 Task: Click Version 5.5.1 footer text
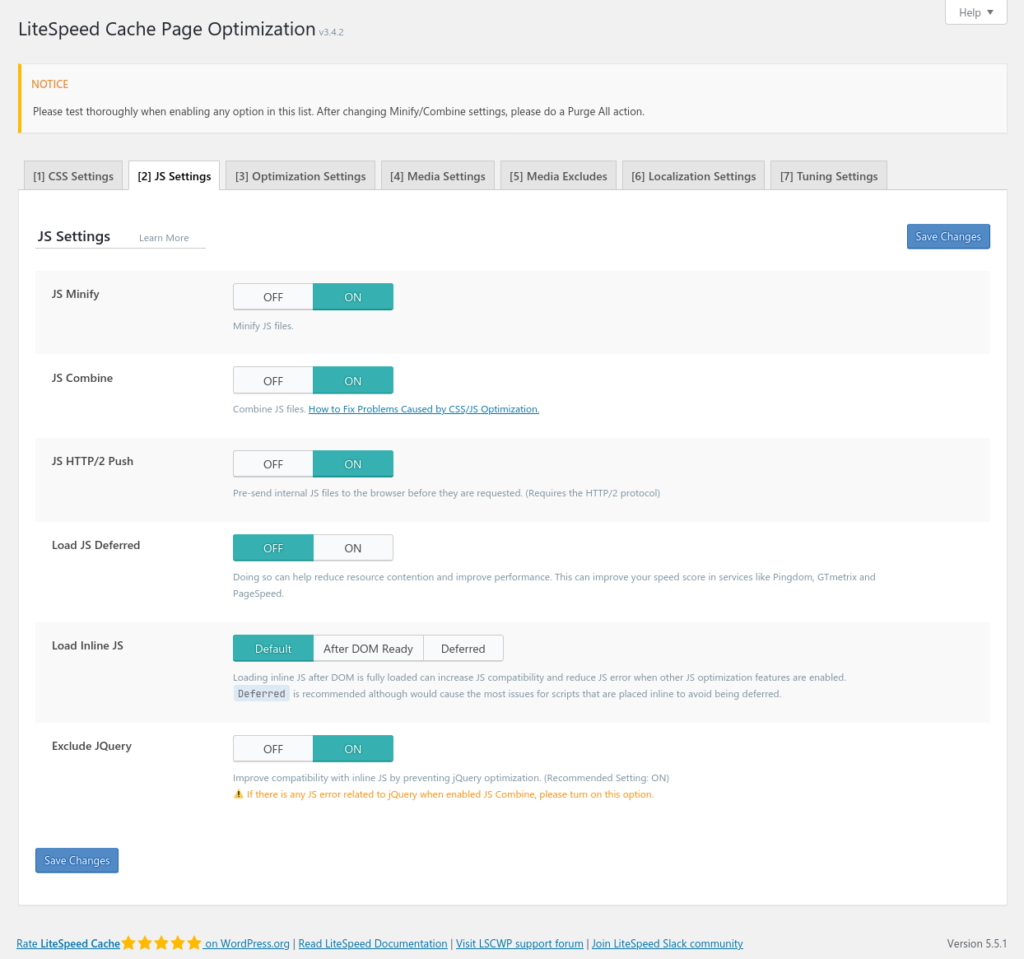pyautogui.click(x=976, y=943)
